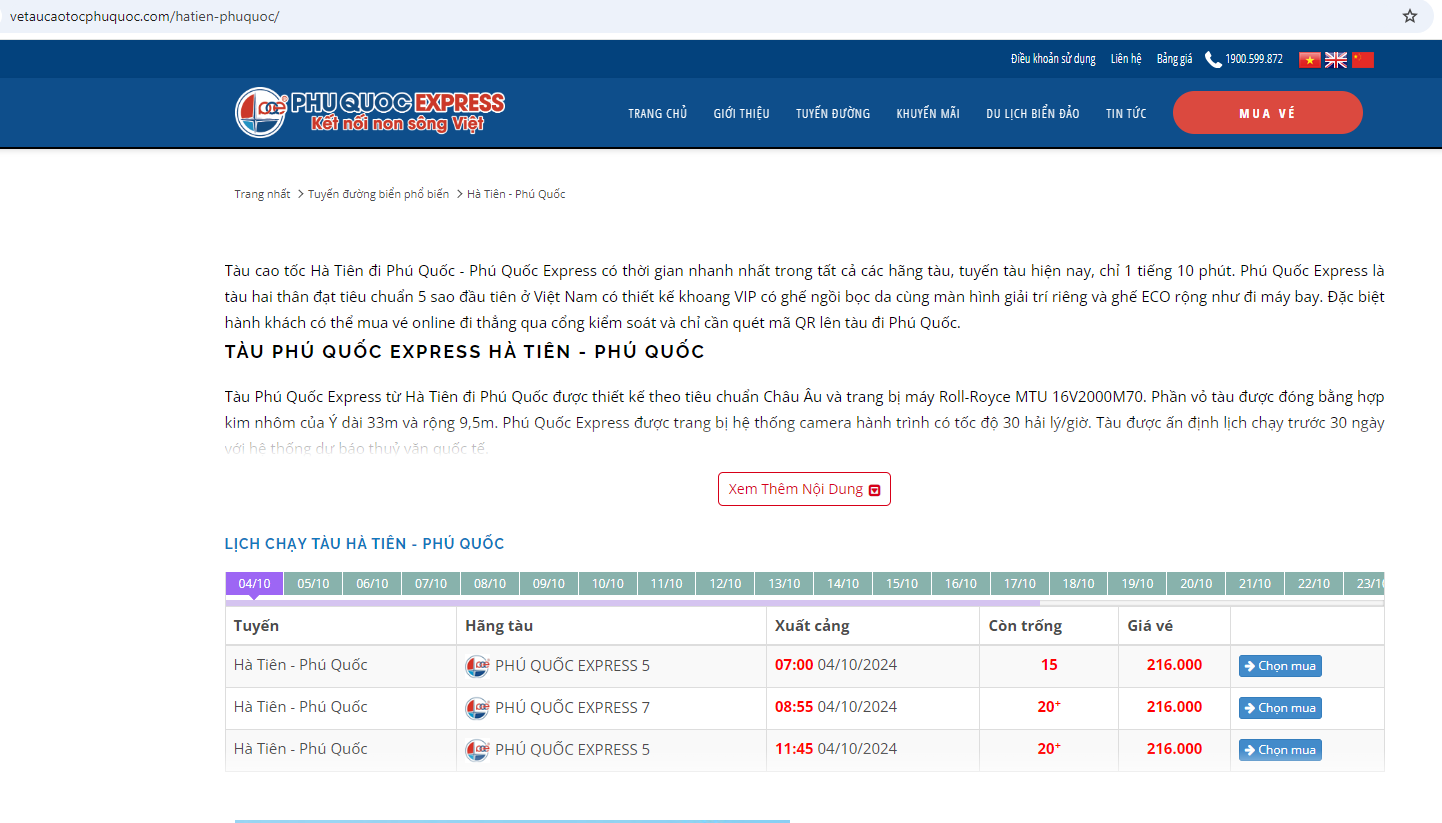The image size is (1442, 823).
Task: Select the 08/10 date tab
Action: [490, 584]
